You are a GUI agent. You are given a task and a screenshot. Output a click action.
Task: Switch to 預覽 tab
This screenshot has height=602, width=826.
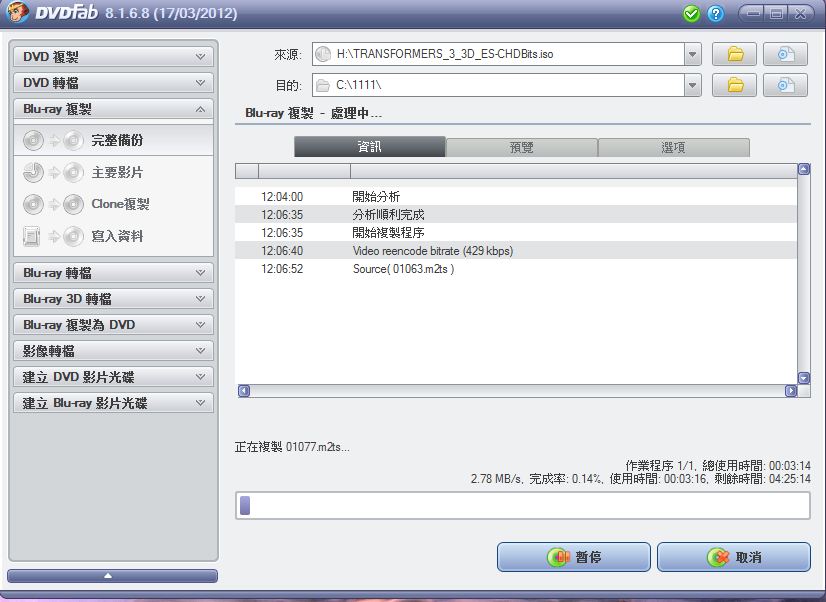click(x=522, y=147)
